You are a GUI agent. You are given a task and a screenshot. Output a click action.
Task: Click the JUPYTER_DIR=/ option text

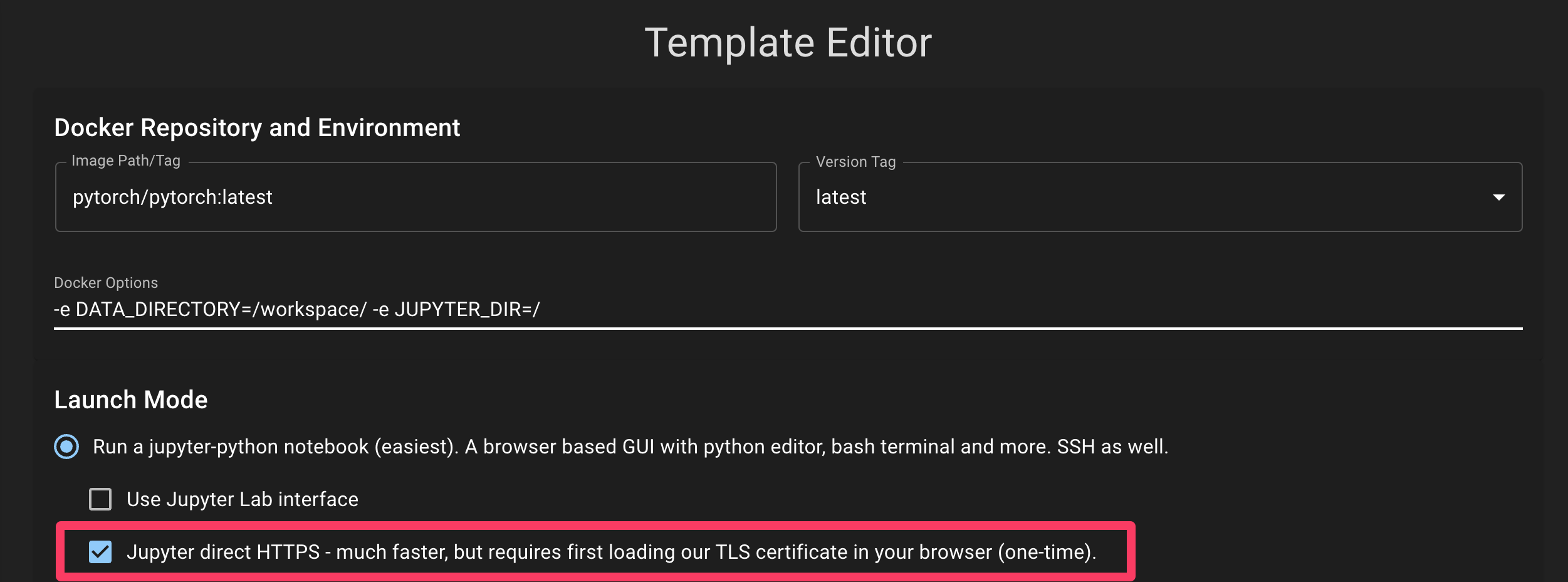466,310
